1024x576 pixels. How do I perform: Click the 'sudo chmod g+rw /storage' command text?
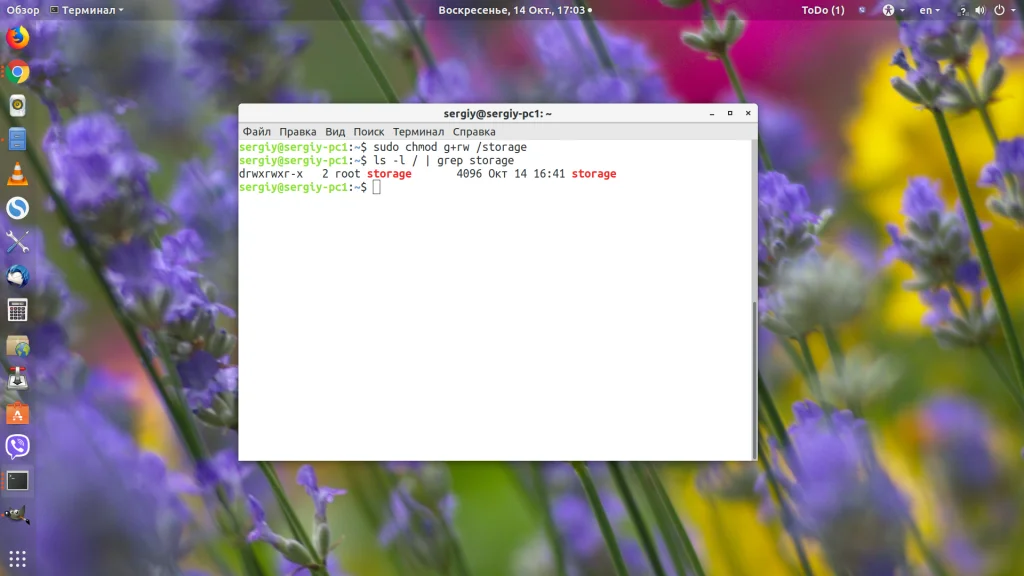point(450,147)
